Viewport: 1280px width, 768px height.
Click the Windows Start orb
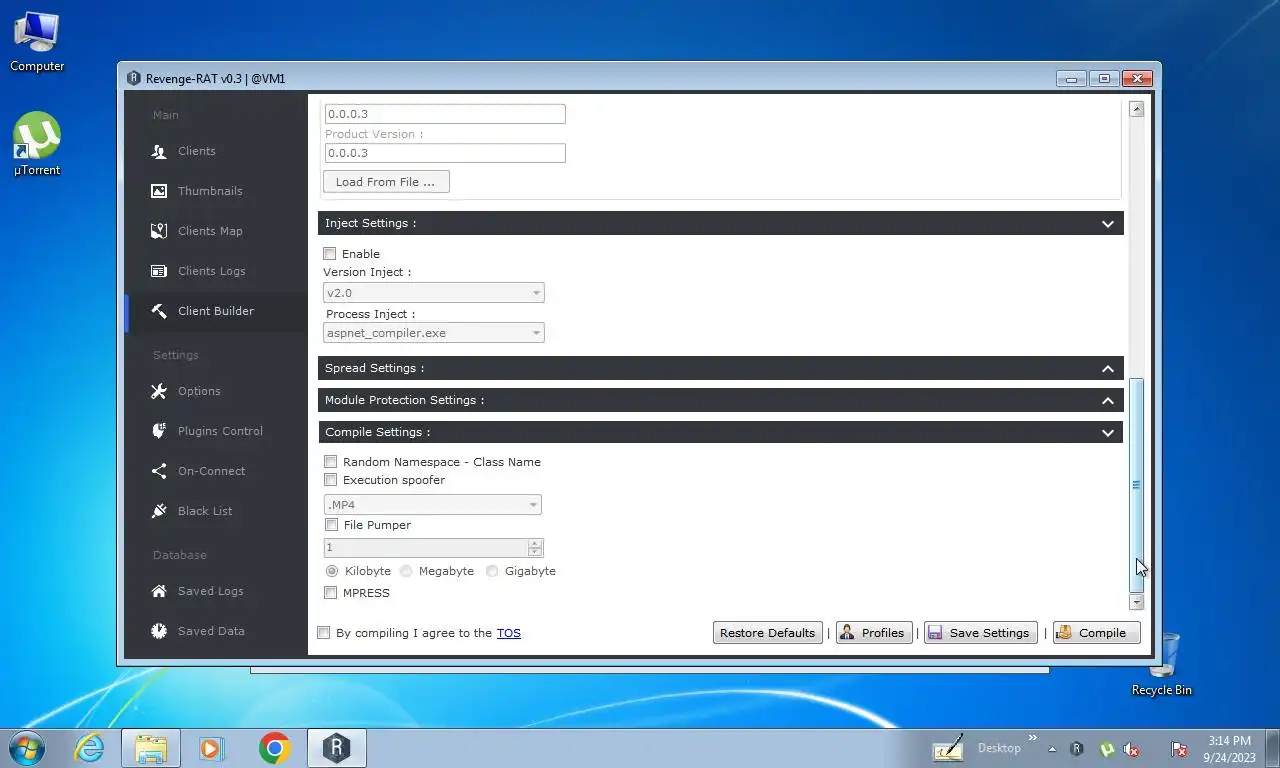tap(26, 748)
